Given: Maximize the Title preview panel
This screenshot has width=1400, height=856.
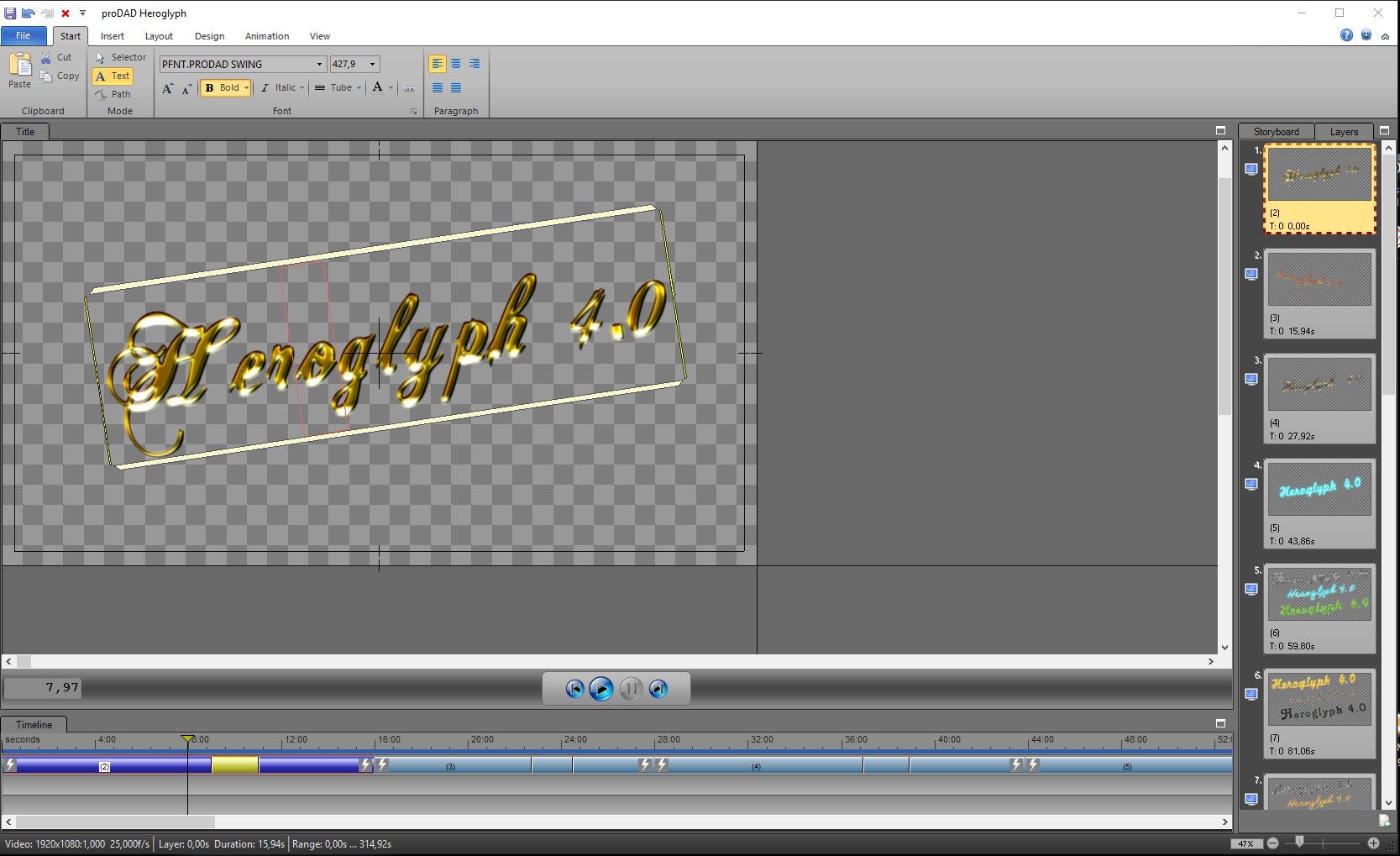Looking at the screenshot, I should tap(1221, 130).
